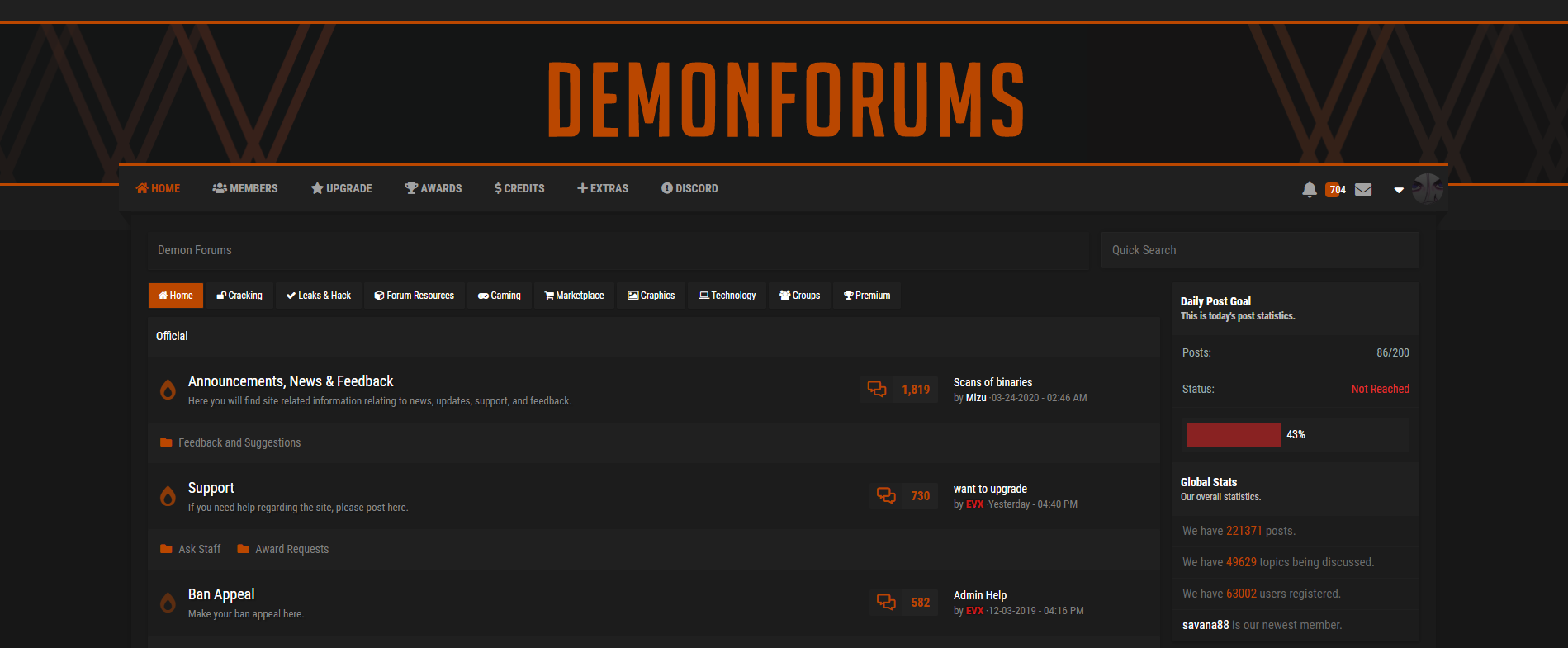The height and width of the screenshot is (648, 1568).
Task: Open the Ban Appeal forum
Action: tap(221, 594)
